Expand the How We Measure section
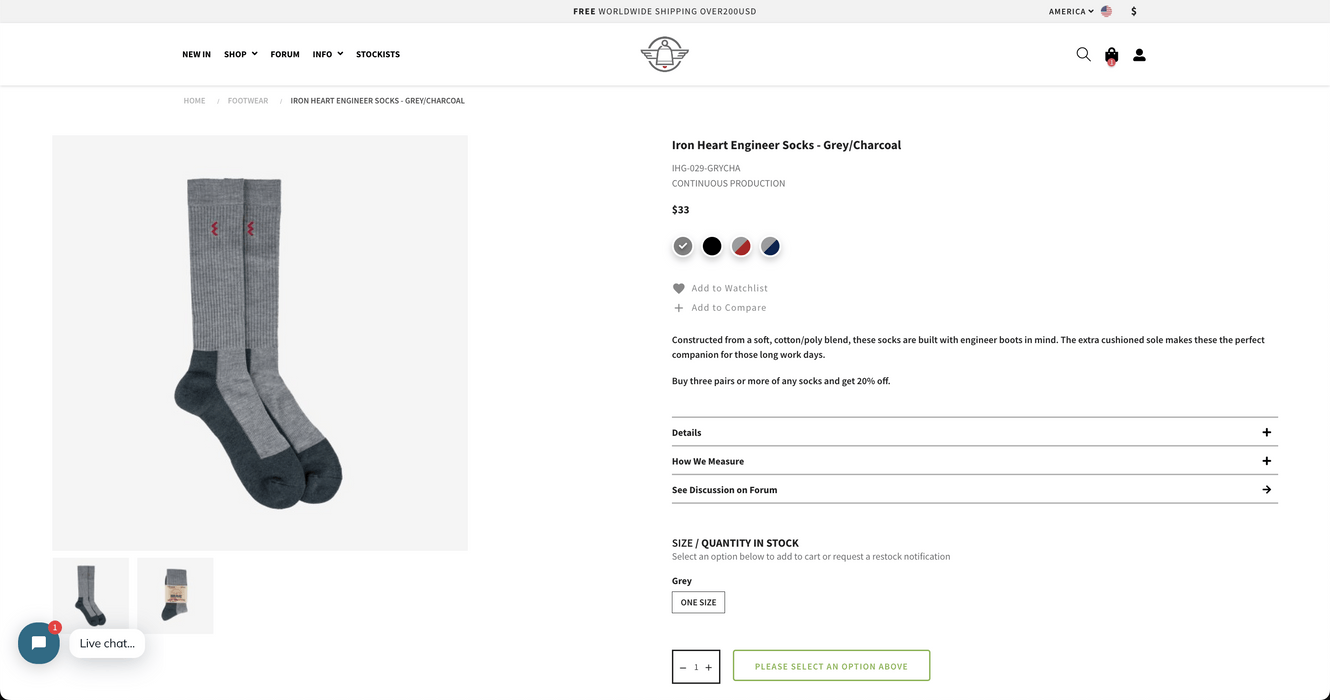Image resolution: width=1330 pixels, height=700 pixels. 975,461
